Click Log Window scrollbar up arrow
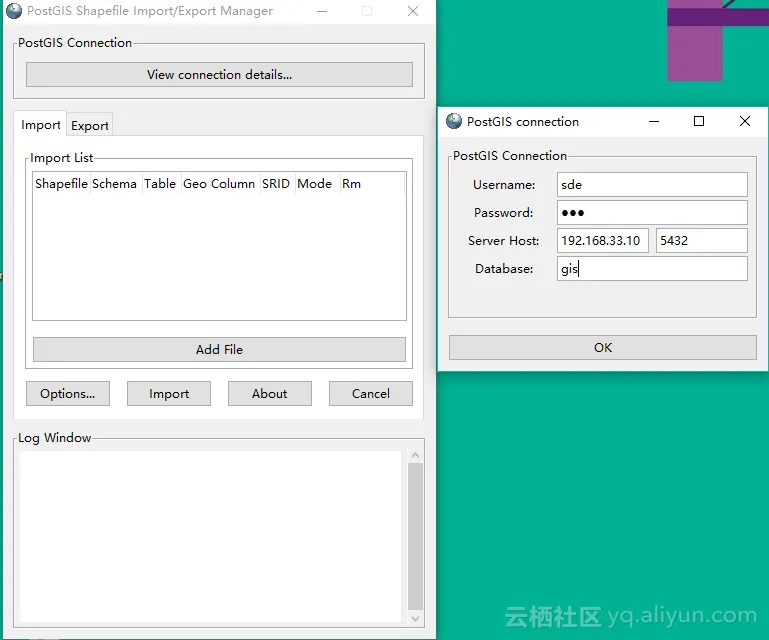 coord(415,456)
